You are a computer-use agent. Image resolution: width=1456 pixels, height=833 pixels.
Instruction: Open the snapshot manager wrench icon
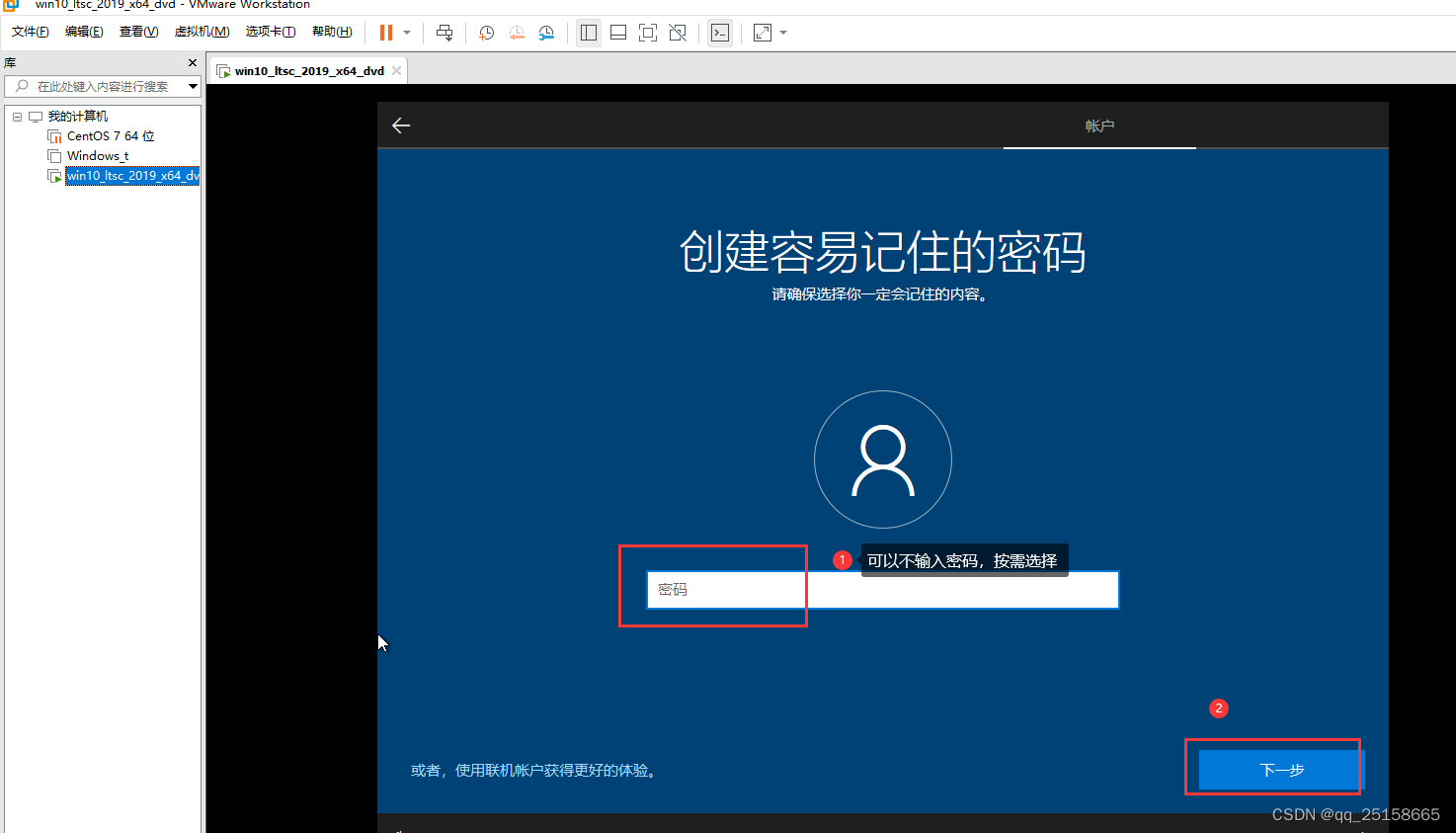click(x=546, y=33)
